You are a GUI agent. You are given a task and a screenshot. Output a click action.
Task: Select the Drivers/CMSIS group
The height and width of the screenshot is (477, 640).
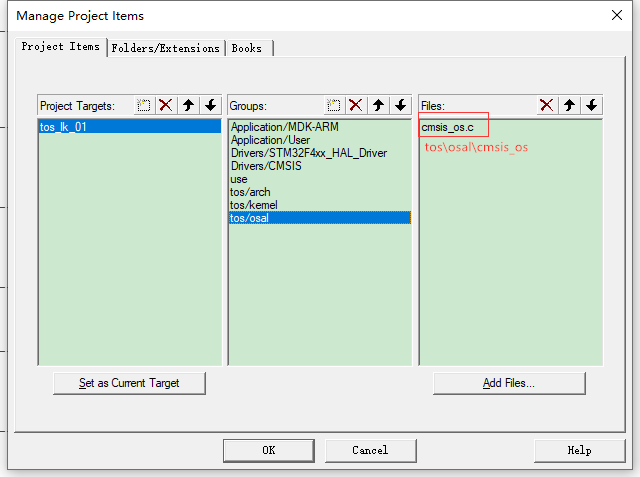(x=320, y=166)
